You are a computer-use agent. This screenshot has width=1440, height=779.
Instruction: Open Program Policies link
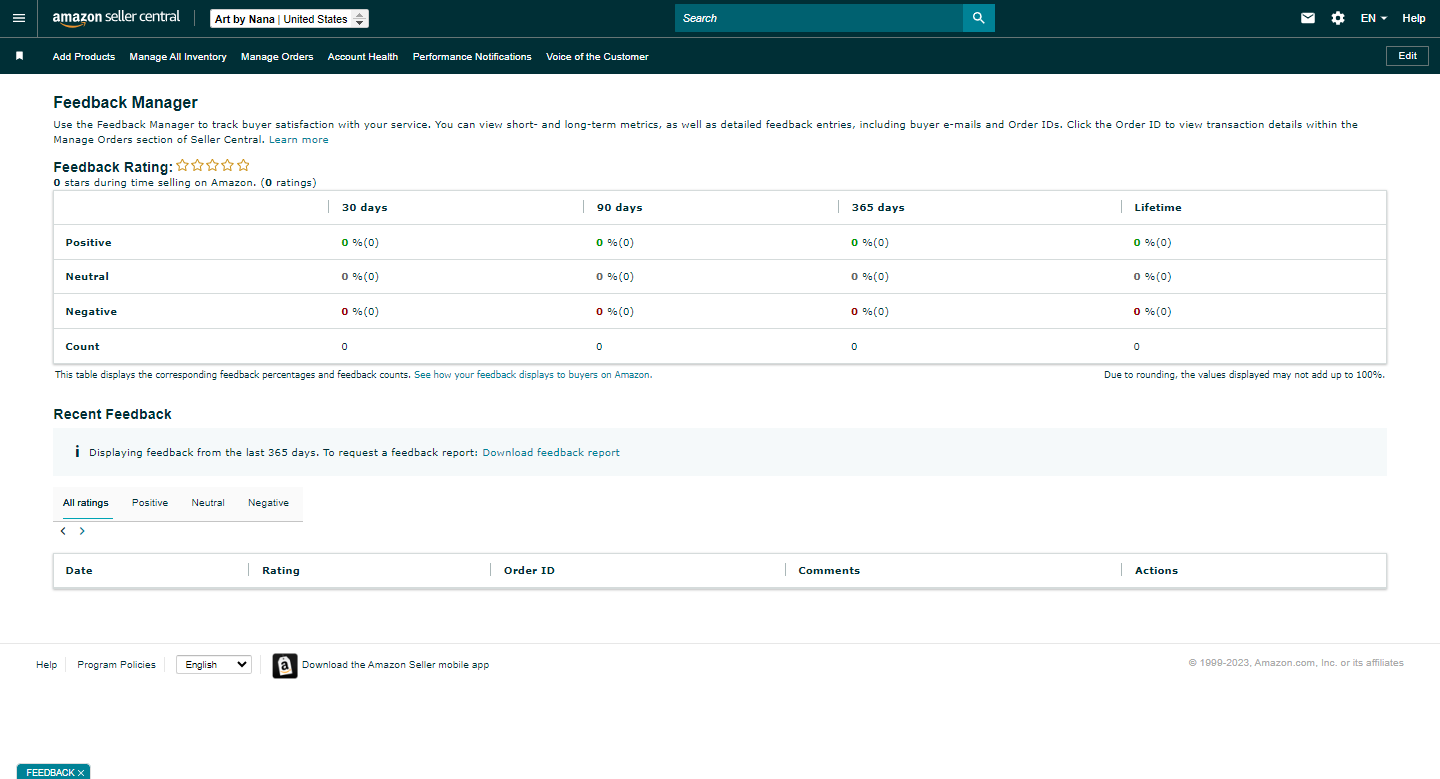pyautogui.click(x=117, y=665)
